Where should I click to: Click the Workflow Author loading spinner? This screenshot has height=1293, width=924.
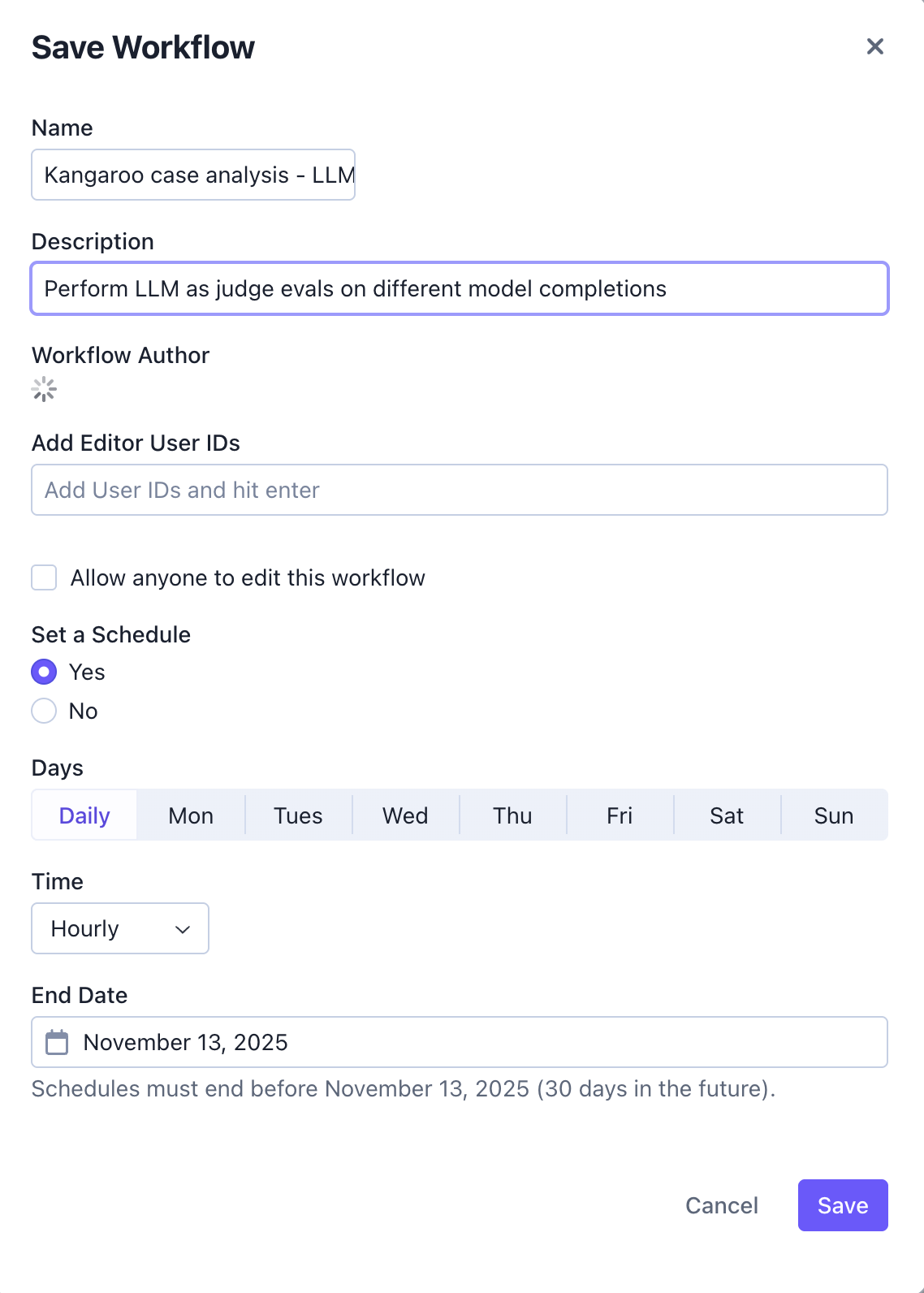click(x=43, y=389)
